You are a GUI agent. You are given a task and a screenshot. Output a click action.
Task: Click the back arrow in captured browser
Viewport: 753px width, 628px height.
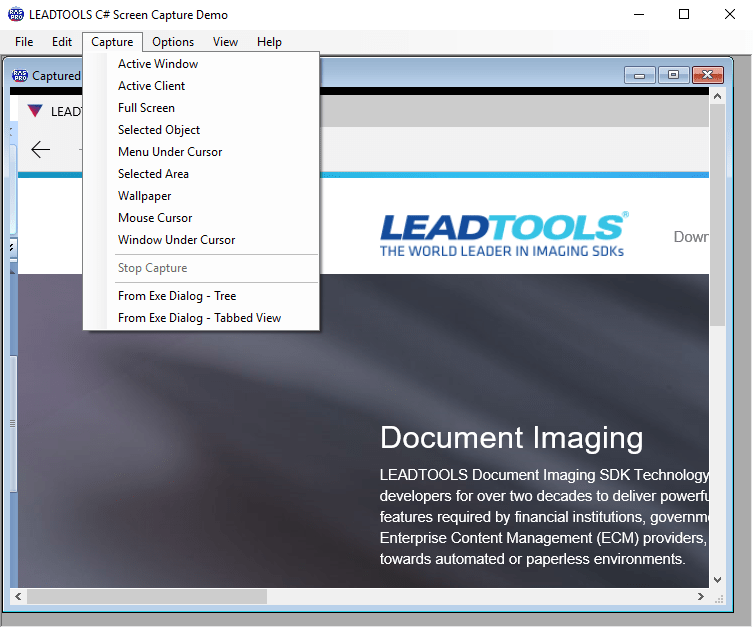[40, 149]
